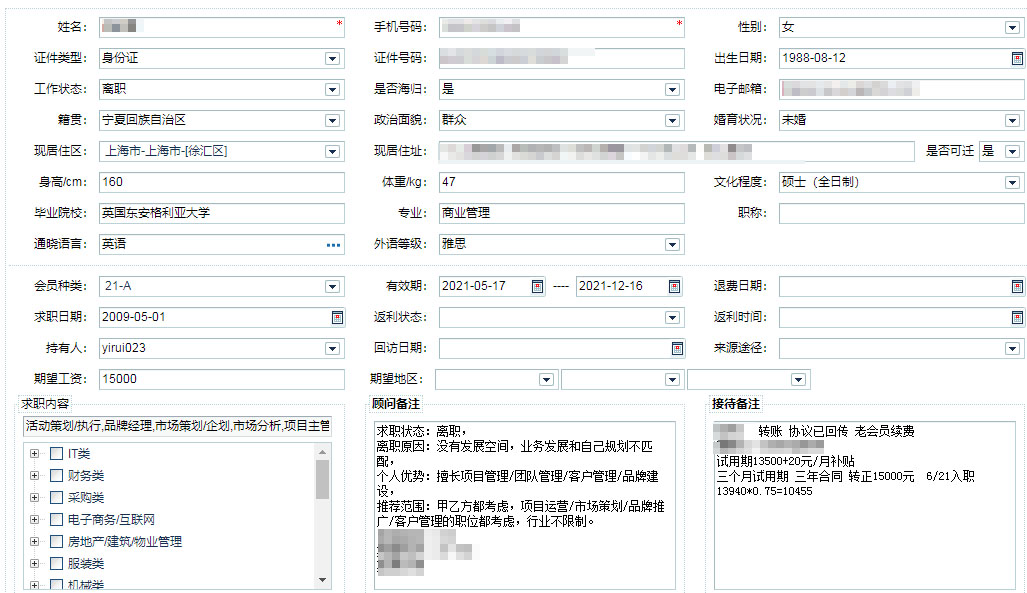The width and height of the screenshot is (1027, 593).
Task: Open the 政治面貌 dropdown showing 群众
Action: (672, 121)
